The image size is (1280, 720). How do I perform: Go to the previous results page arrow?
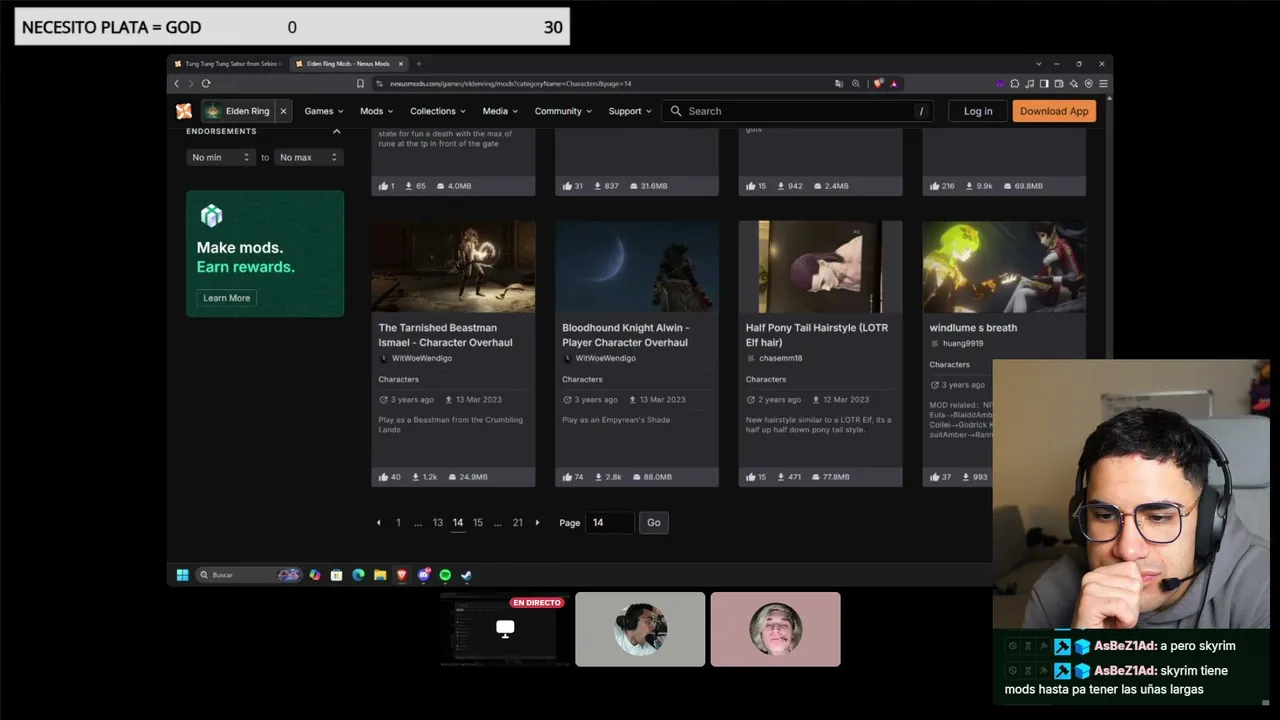point(378,522)
